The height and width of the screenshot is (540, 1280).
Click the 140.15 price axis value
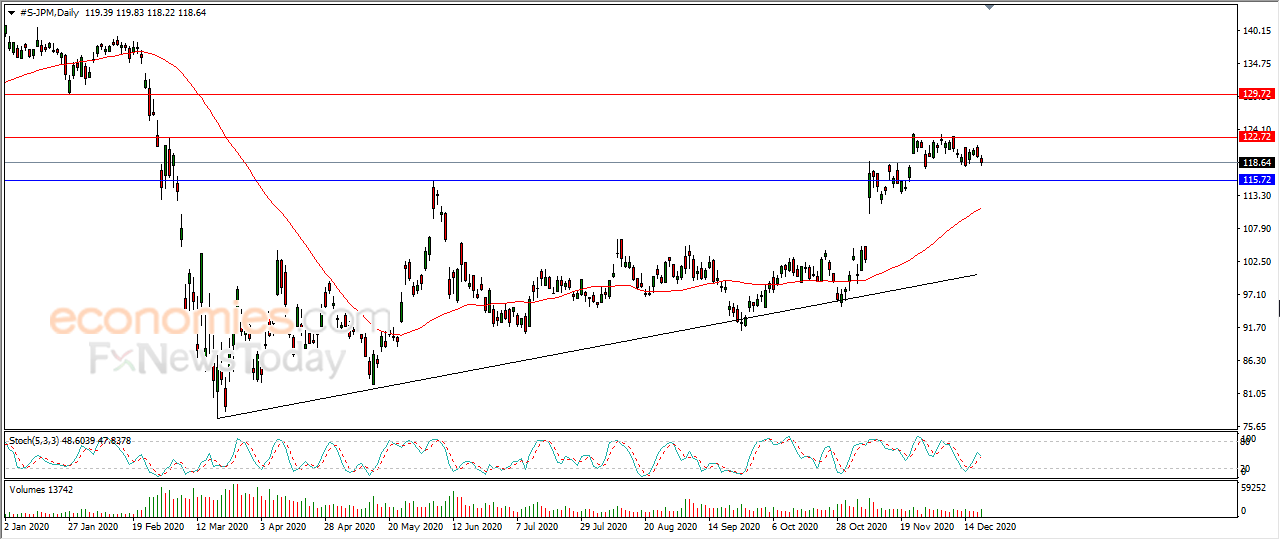pos(1257,32)
